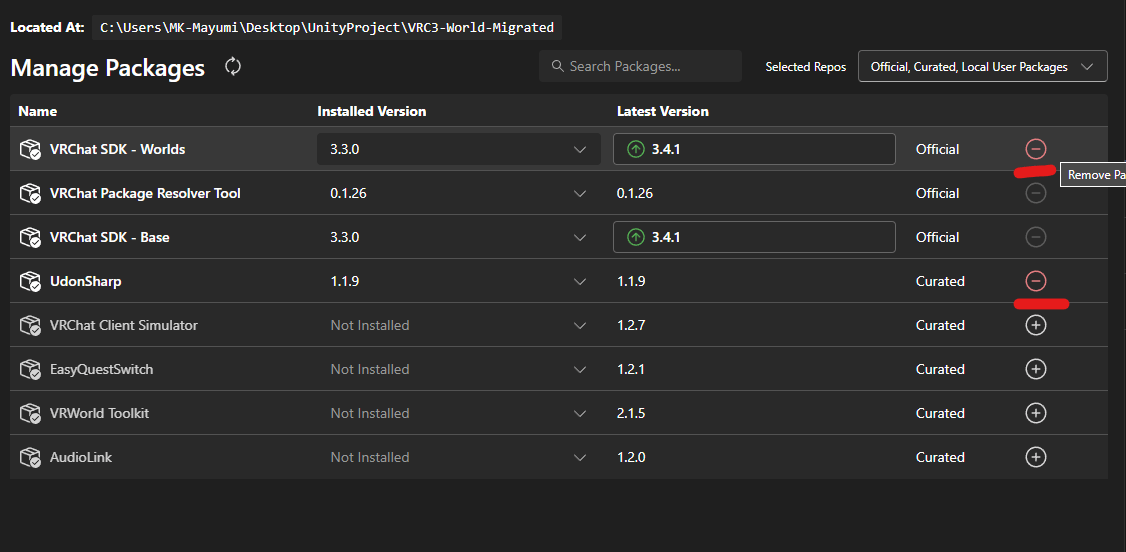
Task: Remove the VRChat SDK - Worlds package
Action: (1036, 149)
